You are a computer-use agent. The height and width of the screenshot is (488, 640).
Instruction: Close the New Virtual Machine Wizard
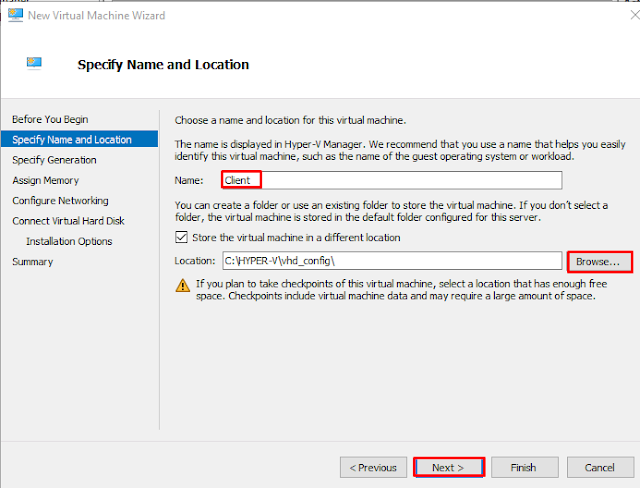pos(635,16)
